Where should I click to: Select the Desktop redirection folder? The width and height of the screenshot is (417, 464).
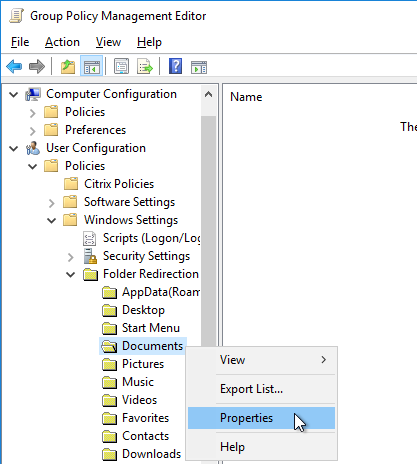143,310
